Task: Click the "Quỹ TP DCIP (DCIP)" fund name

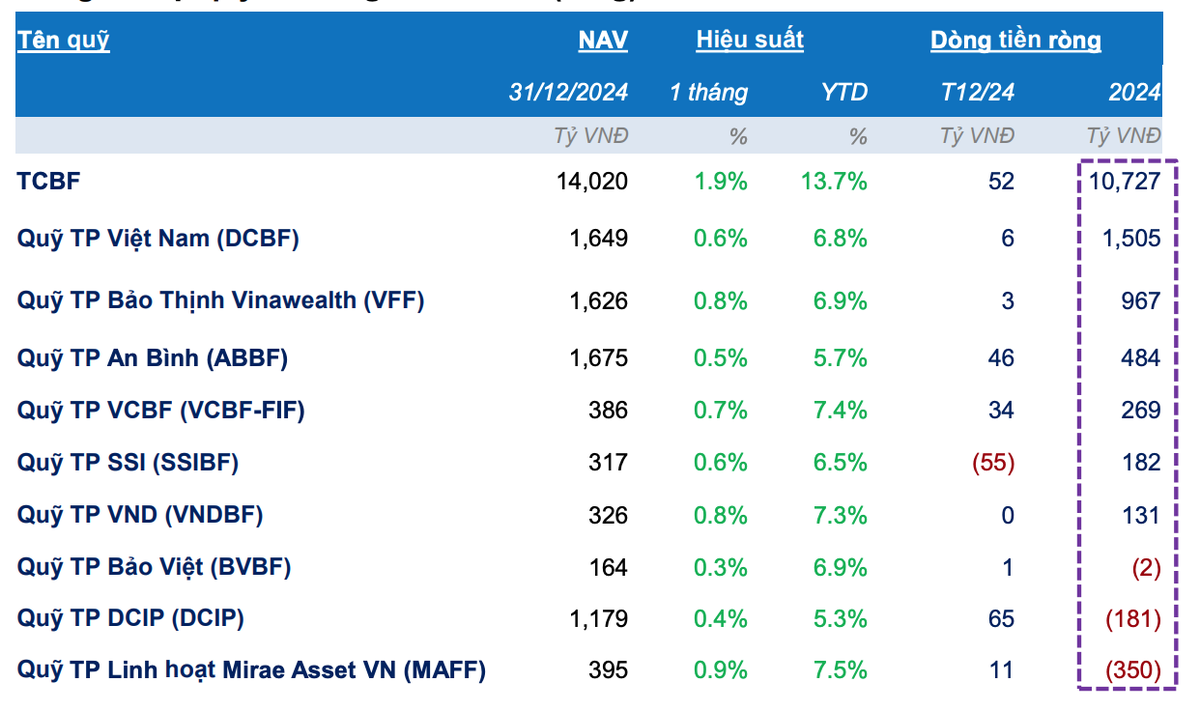Action: 130,619
